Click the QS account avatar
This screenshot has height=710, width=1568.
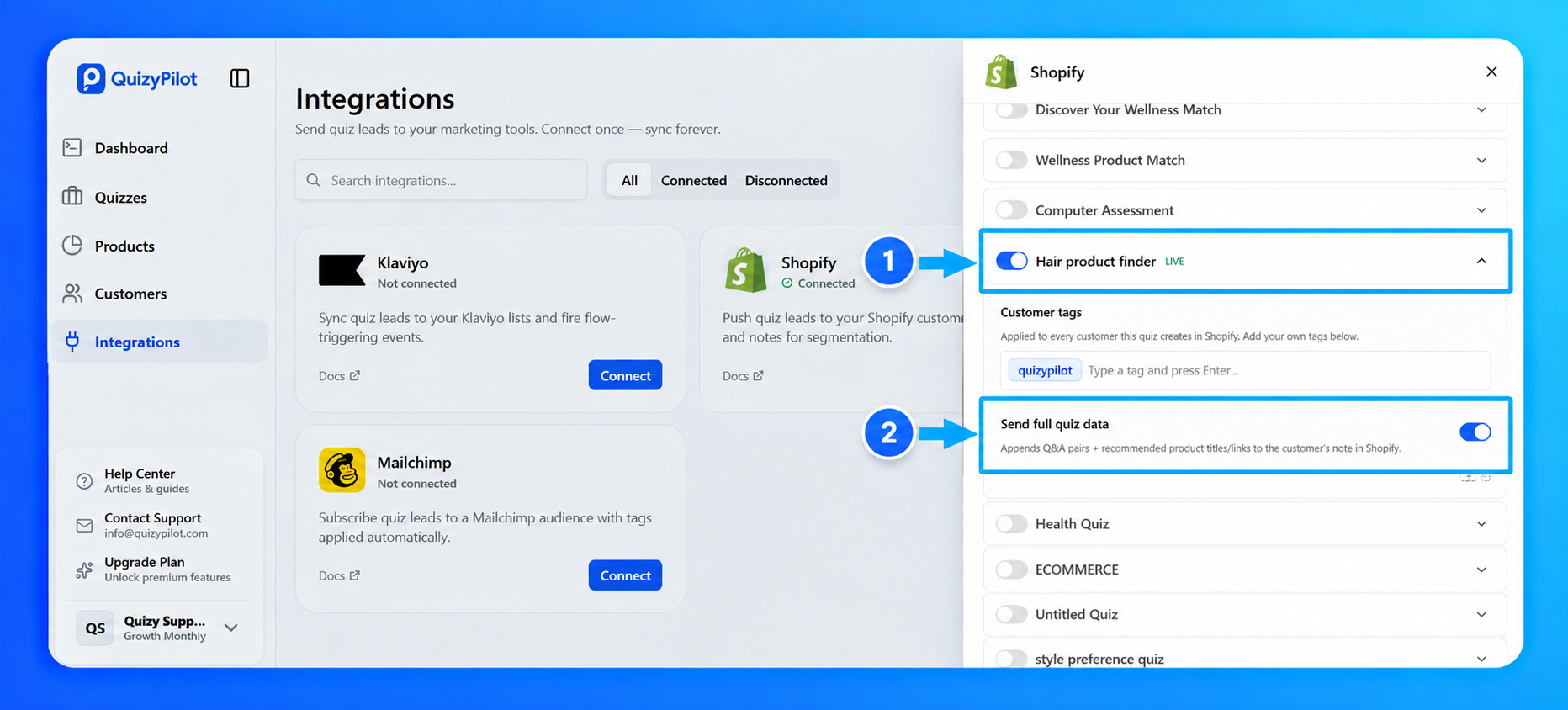pyautogui.click(x=95, y=628)
